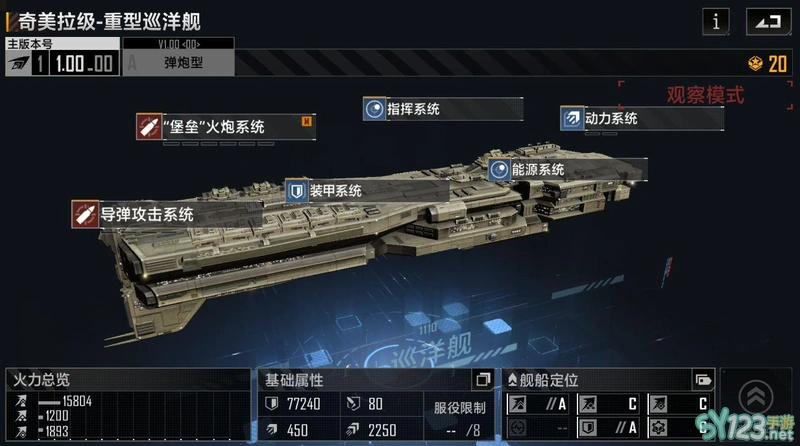This screenshot has height=446, width=800.
Task: Click the service limit box (服役限制)
Action: click(459, 416)
